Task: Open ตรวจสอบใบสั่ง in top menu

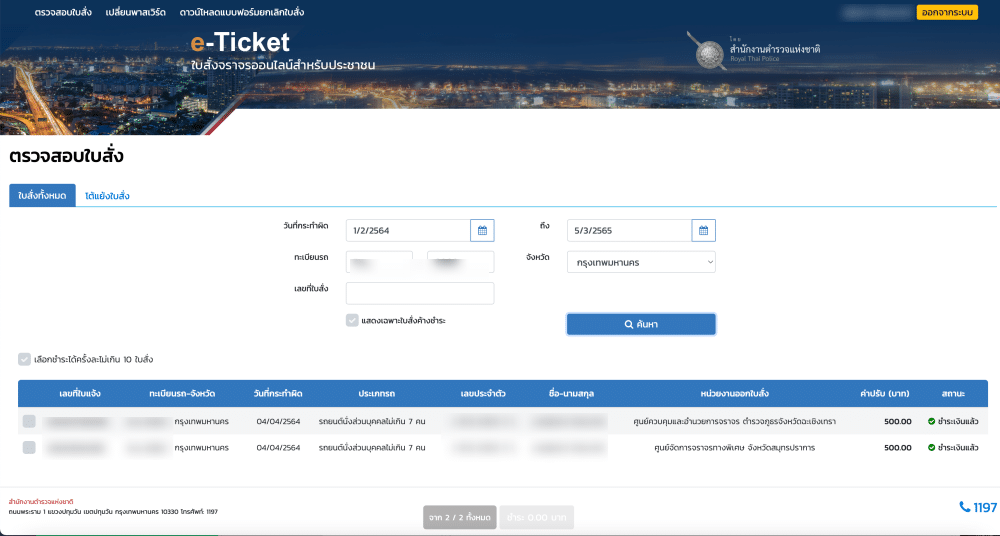Action: (x=64, y=12)
